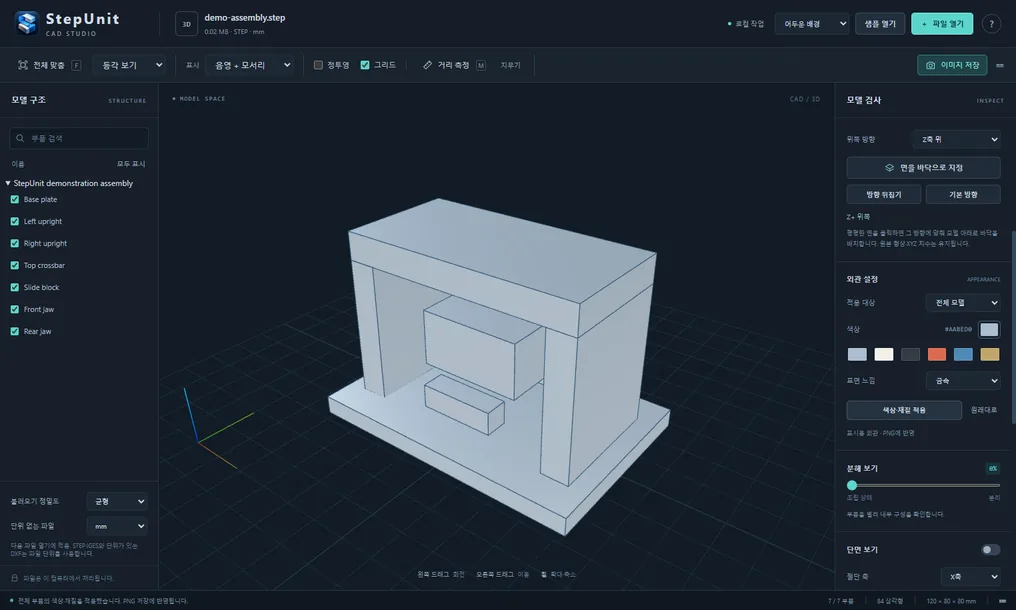Toggle the 정투영 checkbox
This screenshot has width=1016, height=610.
[318, 65]
